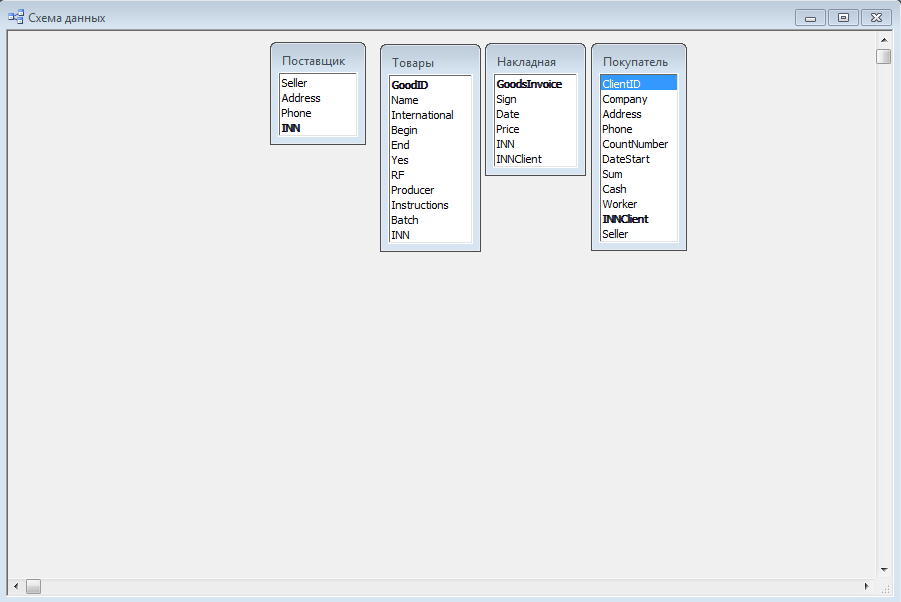Select Address field in Покупатель table
Image resolution: width=901 pixels, height=602 pixels.
coord(639,114)
